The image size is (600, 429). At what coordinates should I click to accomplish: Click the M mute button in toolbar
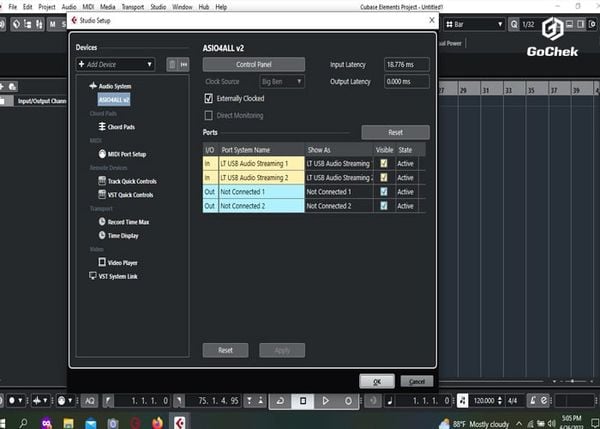pos(52,24)
